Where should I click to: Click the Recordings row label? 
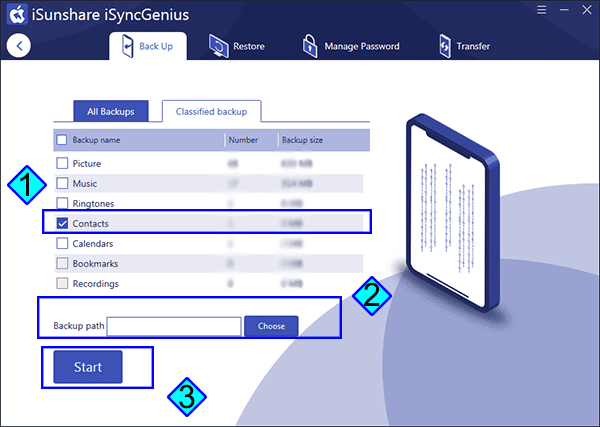[x=96, y=284]
